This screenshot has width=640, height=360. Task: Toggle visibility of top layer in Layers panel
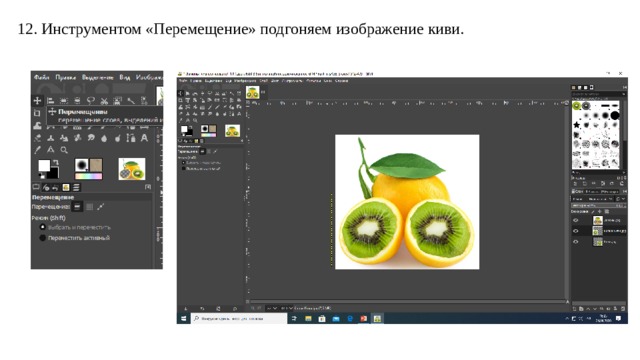576,220
